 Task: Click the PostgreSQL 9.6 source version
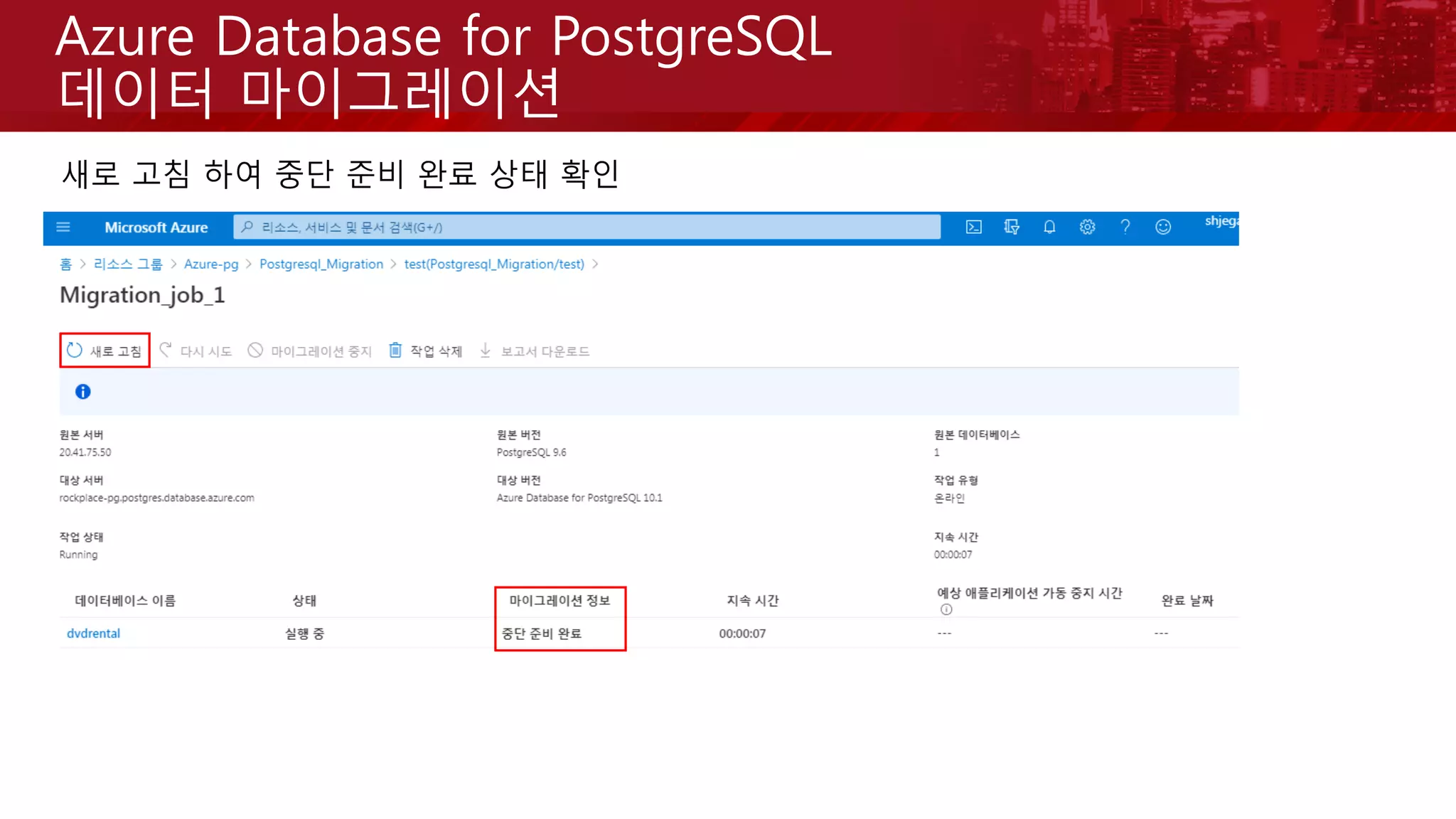click(531, 452)
